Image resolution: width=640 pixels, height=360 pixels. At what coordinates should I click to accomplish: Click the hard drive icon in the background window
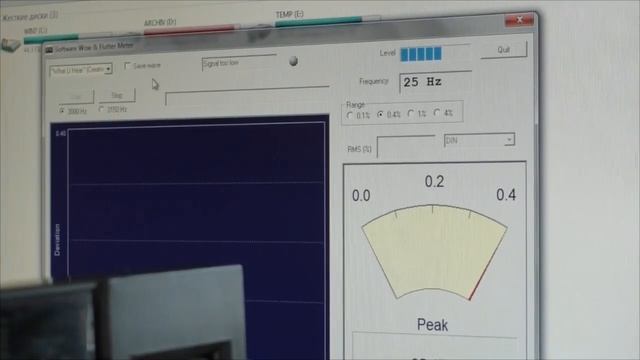pos(10,45)
